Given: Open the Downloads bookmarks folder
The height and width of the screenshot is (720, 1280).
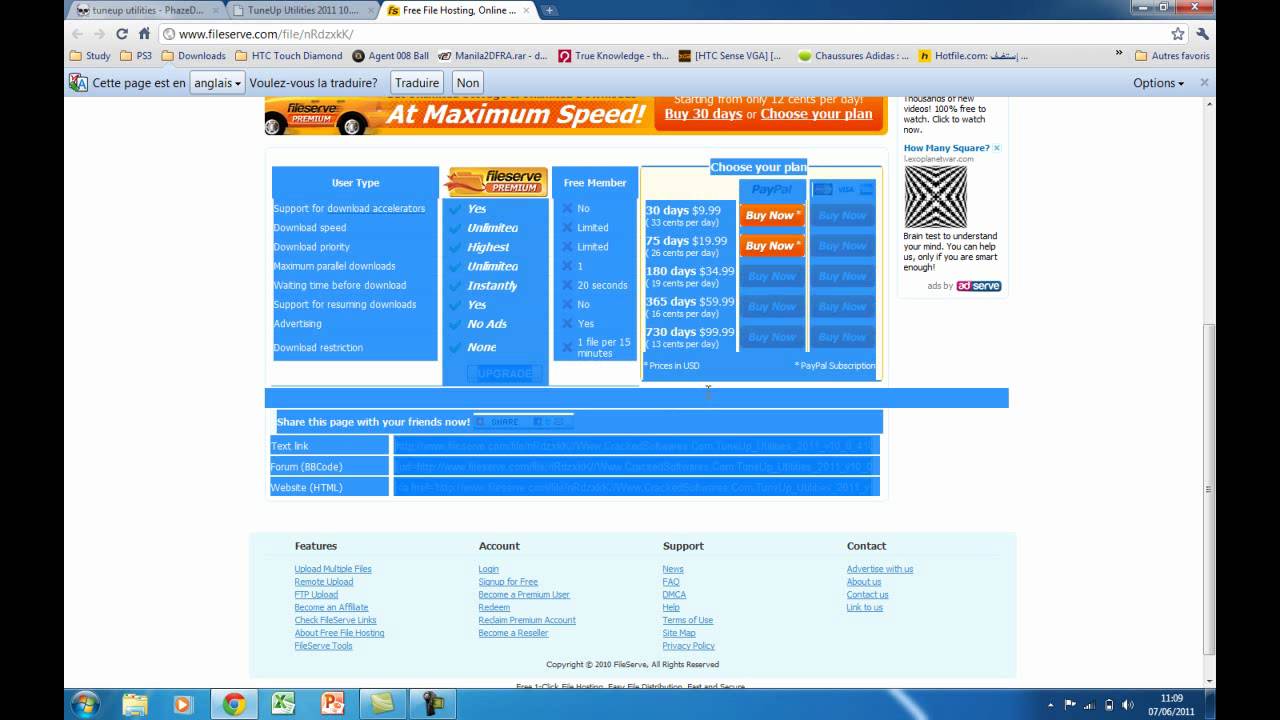Looking at the screenshot, I should point(194,56).
